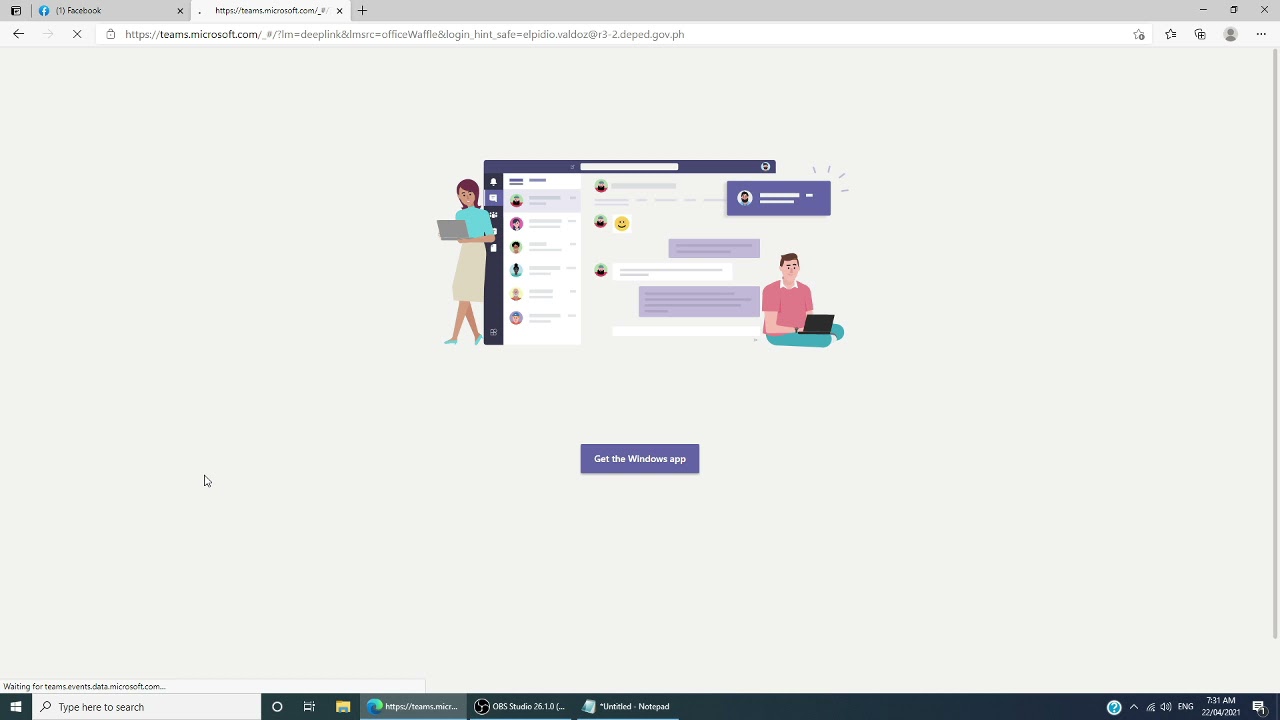The height and width of the screenshot is (720, 1280).
Task: Switch to OBS Studio taskbar window
Action: point(520,707)
